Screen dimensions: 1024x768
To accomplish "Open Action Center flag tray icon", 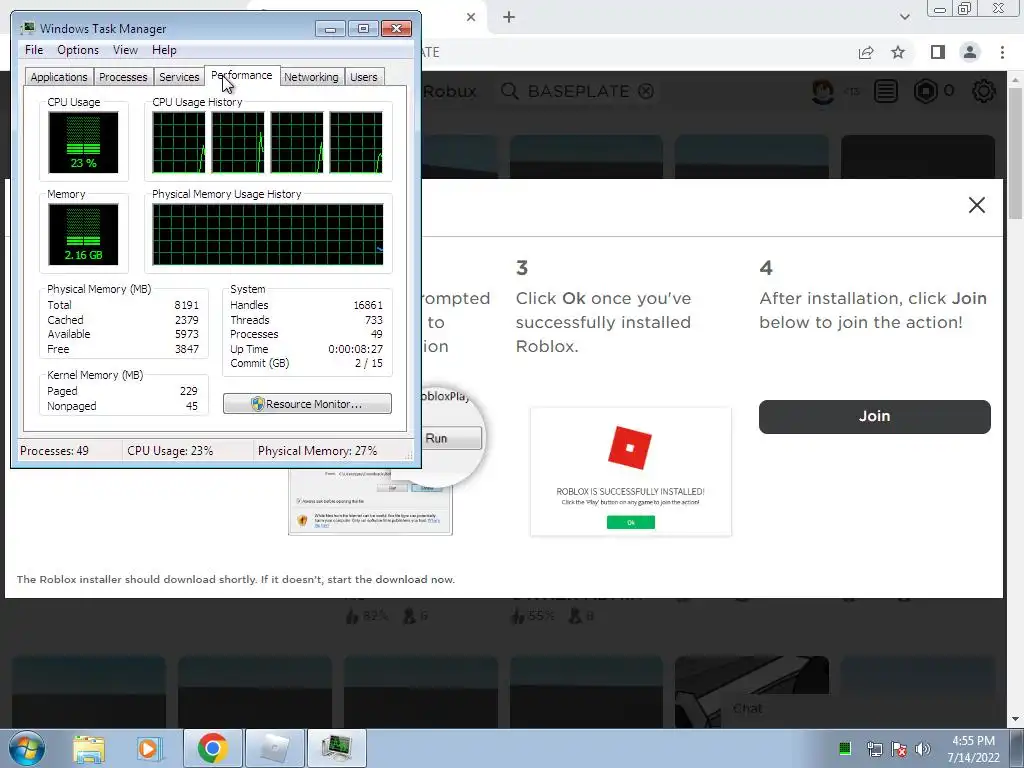I will [899, 748].
